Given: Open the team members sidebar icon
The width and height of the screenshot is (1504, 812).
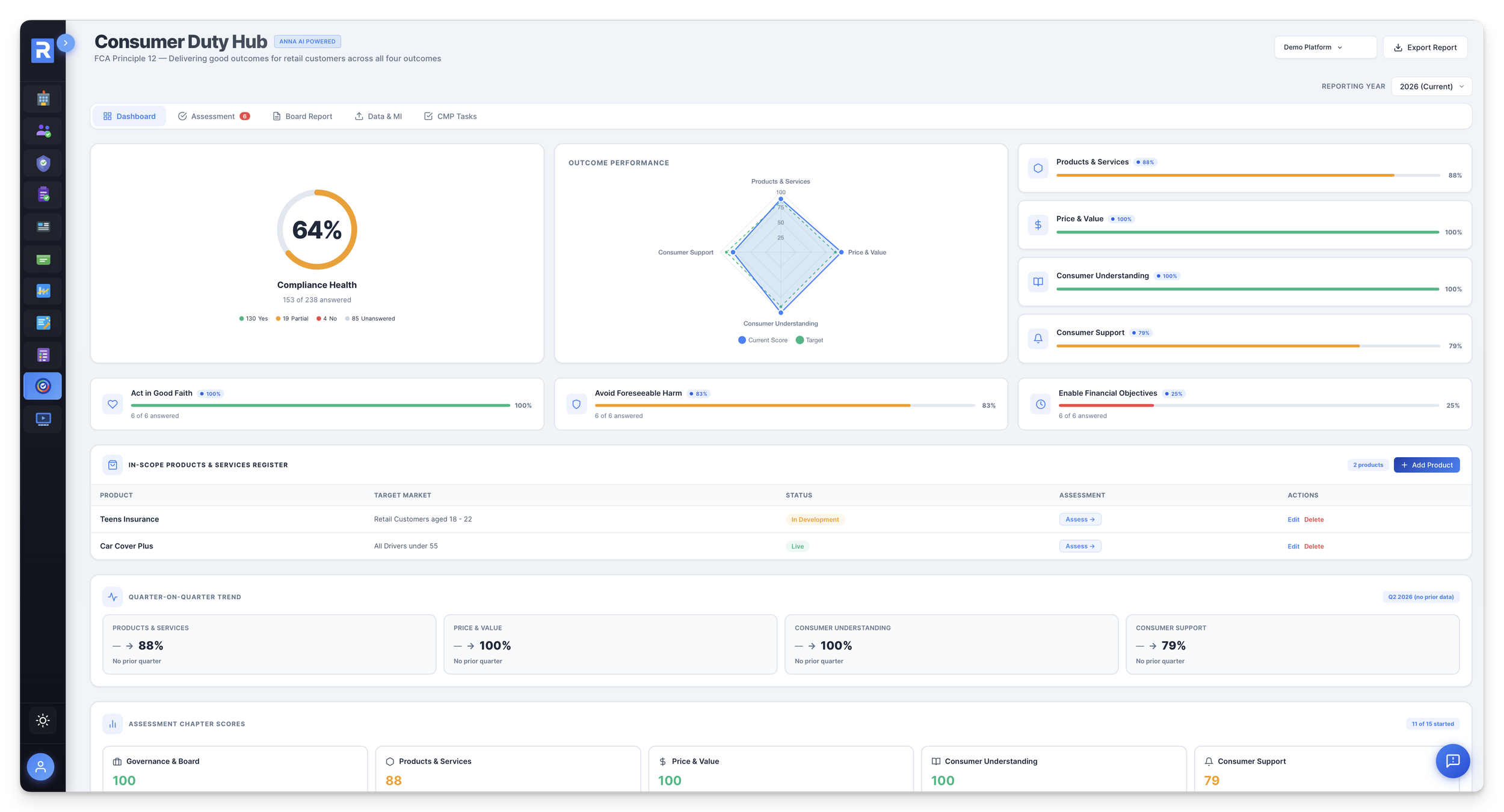Looking at the screenshot, I should pyautogui.click(x=42, y=131).
